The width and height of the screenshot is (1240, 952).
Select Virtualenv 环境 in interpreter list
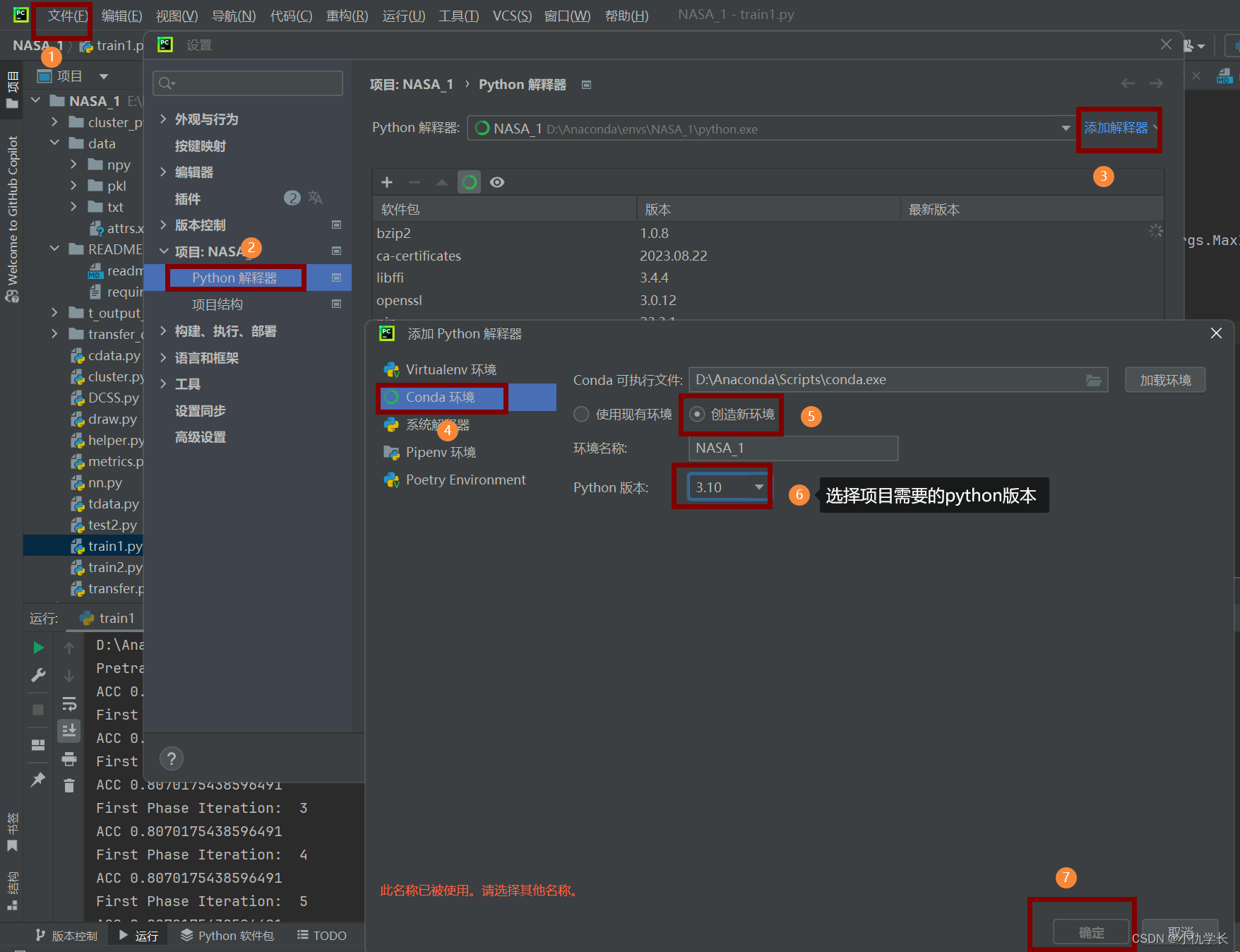tap(451, 369)
